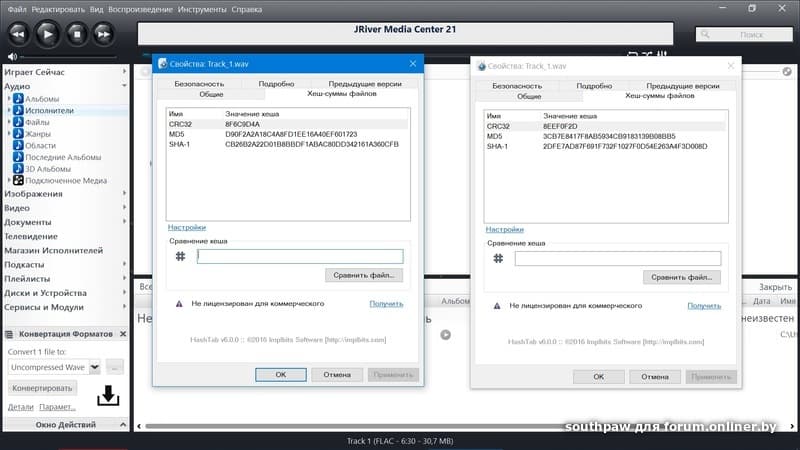Image resolution: width=800 pixels, height=450 pixels.
Task: Click Настройки link in left dialog
Action: (186, 228)
